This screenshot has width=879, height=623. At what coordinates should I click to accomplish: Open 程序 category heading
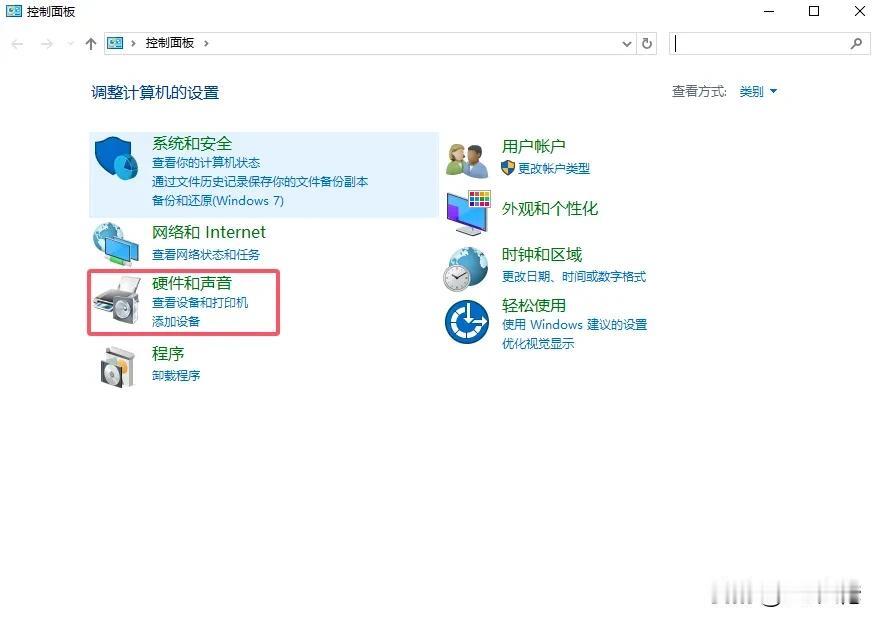[168, 353]
